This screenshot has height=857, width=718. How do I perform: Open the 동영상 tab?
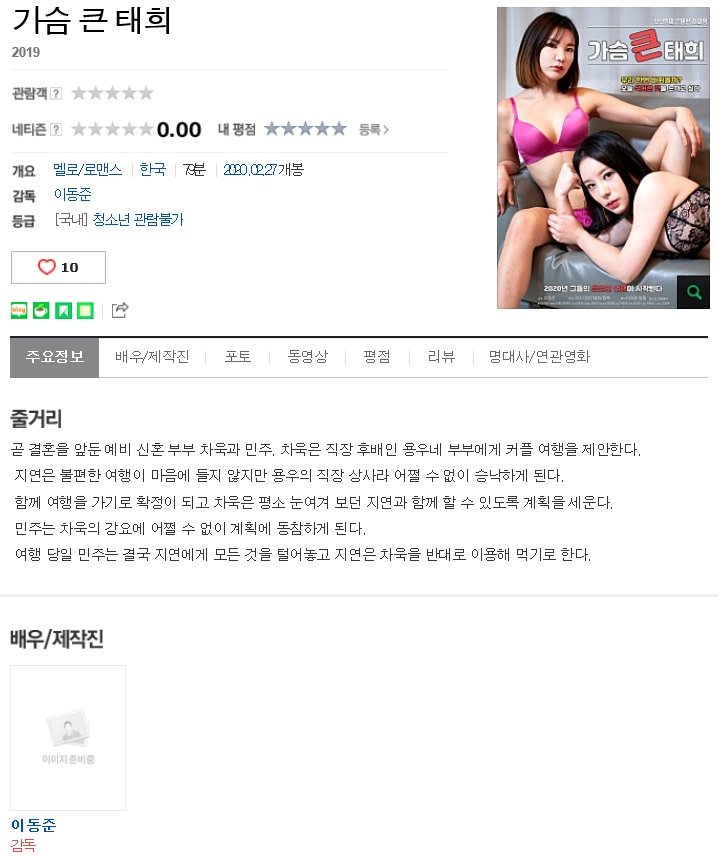click(308, 357)
